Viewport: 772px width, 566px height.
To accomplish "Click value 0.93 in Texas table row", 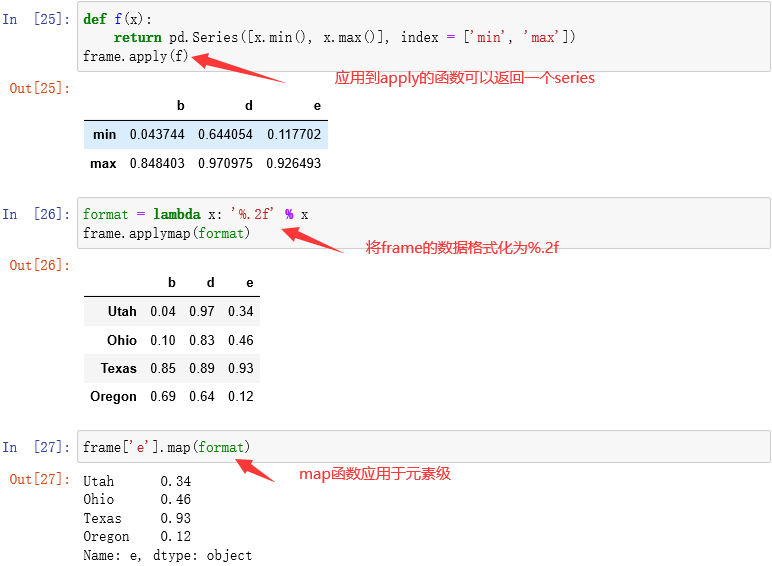I will [241, 369].
